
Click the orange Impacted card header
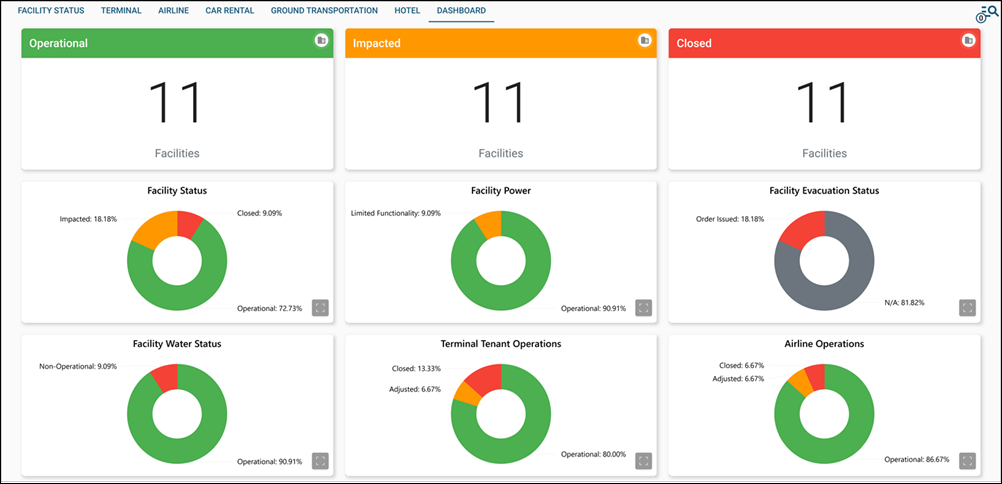coord(480,44)
